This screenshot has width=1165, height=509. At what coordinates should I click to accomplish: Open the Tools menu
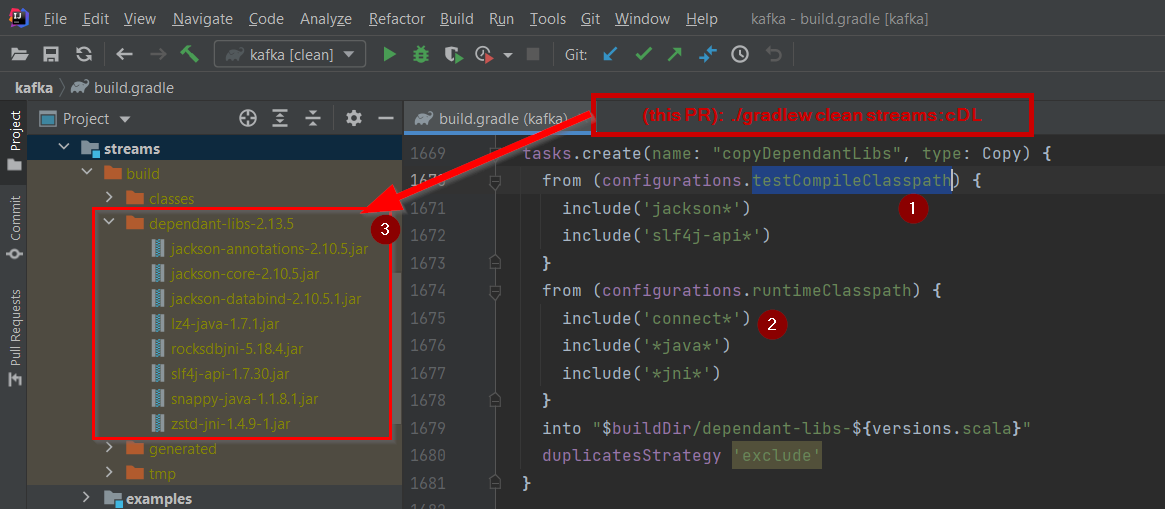point(548,19)
